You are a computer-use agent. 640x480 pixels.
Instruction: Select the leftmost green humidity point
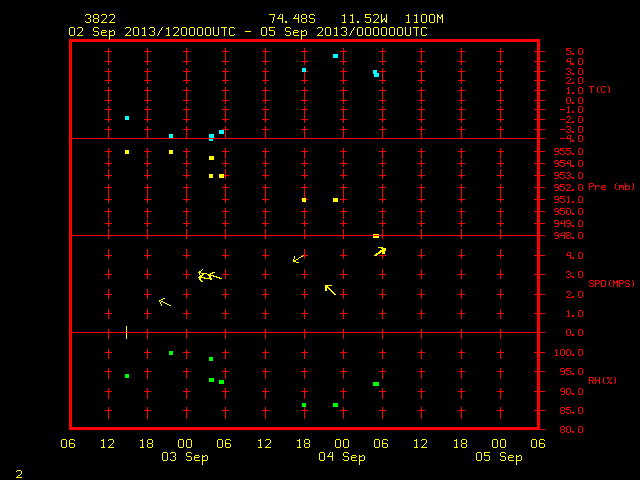pyautogui.click(x=127, y=376)
